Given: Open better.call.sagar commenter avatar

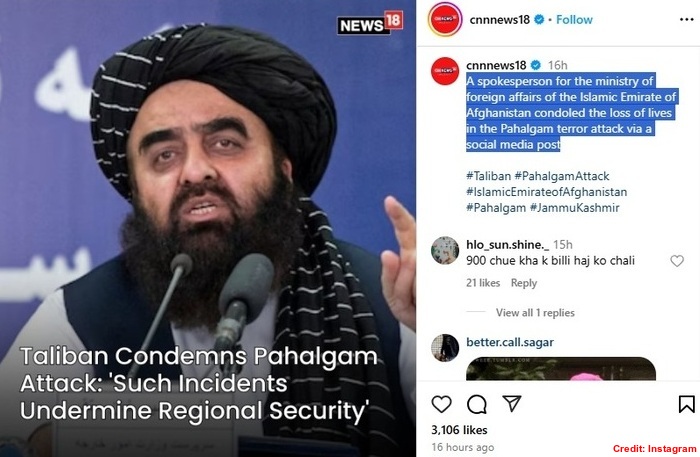Looking at the screenshot, I should [445, 348].
